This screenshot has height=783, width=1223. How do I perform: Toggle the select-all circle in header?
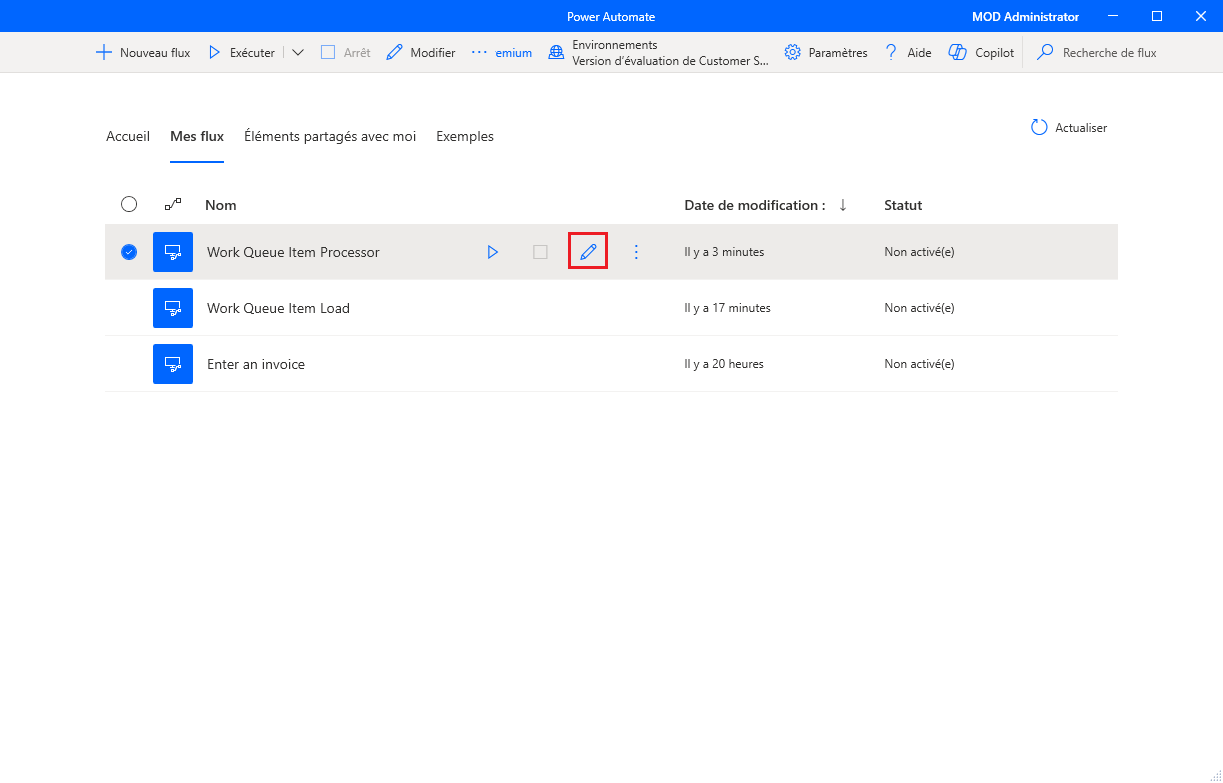[129, 204]
